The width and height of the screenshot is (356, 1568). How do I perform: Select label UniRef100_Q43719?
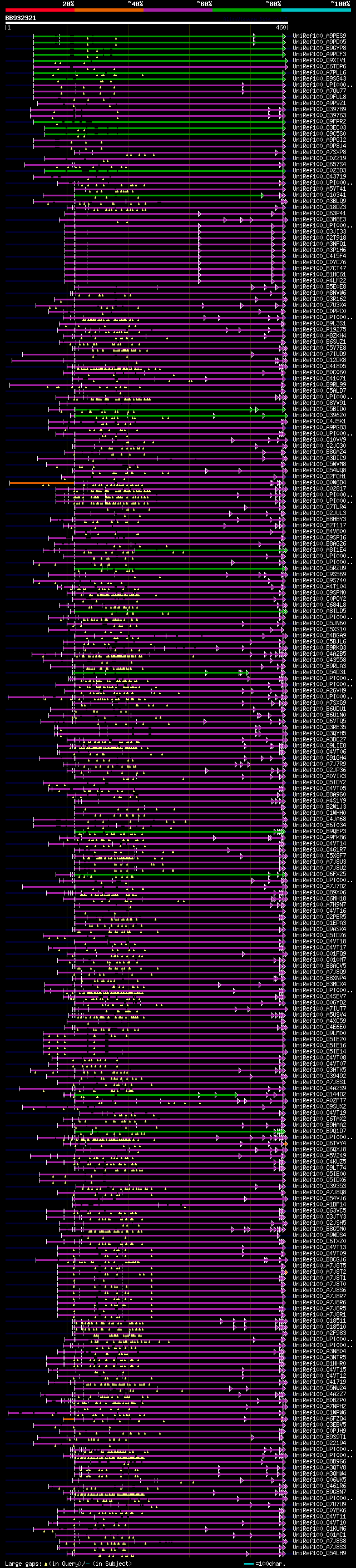pyautogui.click(x=319, y=176)
